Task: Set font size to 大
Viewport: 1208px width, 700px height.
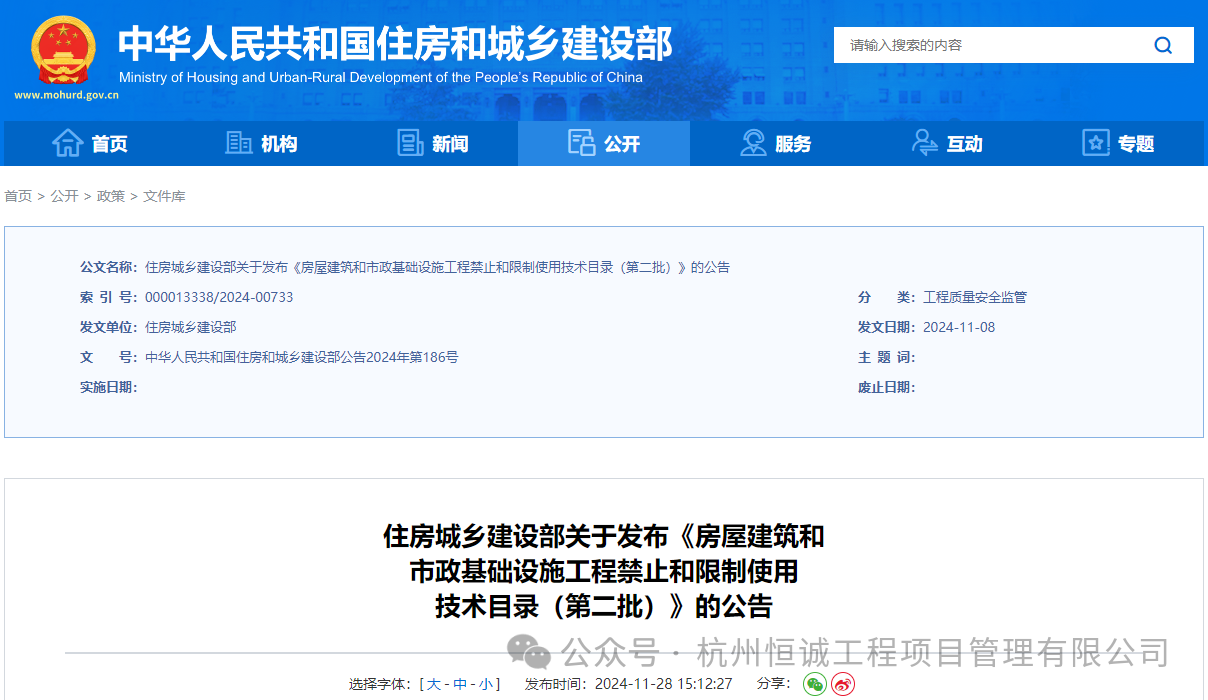Action: click(x=433, y=684)
